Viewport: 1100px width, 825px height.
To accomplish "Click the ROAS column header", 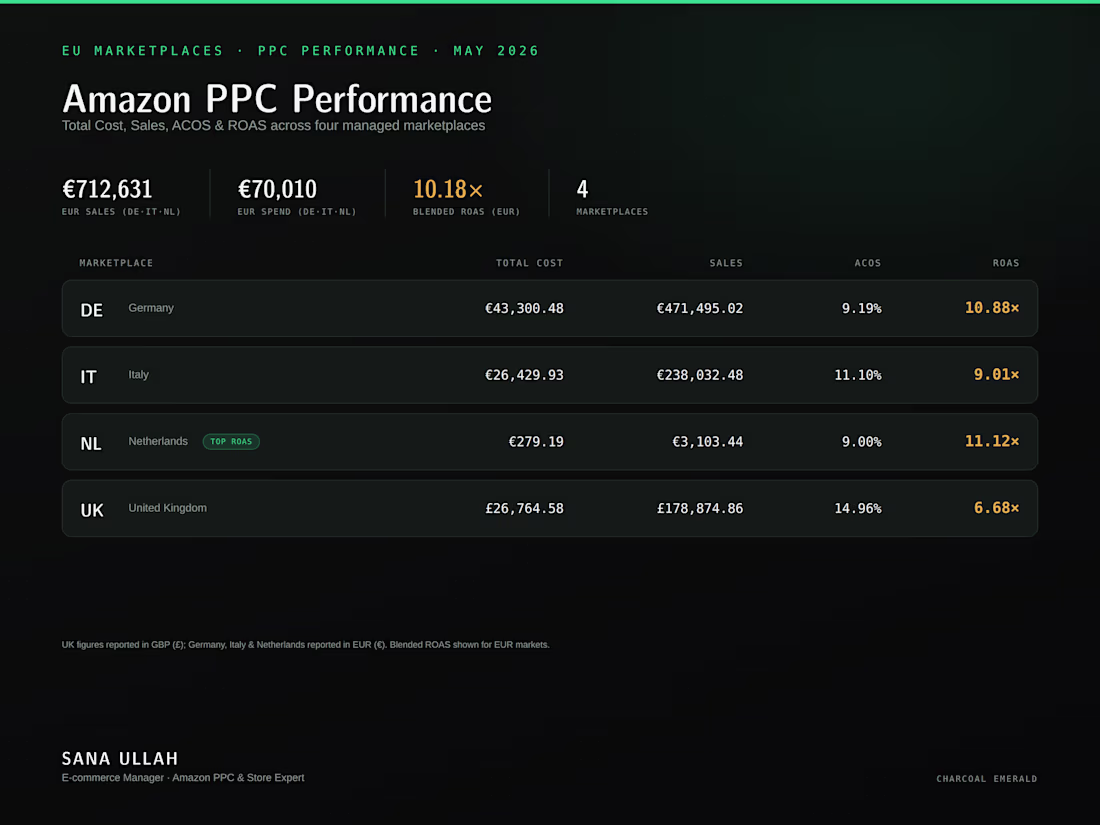I will (x=1006, y=263).
